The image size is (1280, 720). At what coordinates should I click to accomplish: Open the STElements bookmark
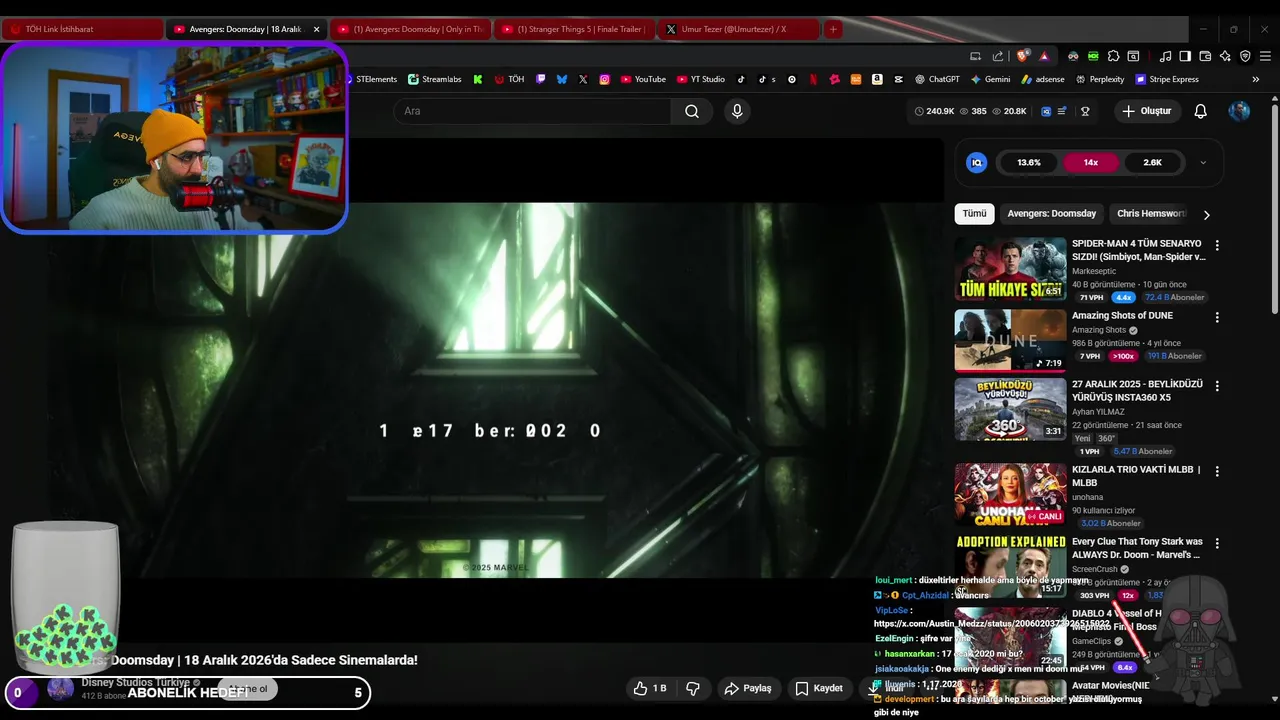[x=372, y=79]
